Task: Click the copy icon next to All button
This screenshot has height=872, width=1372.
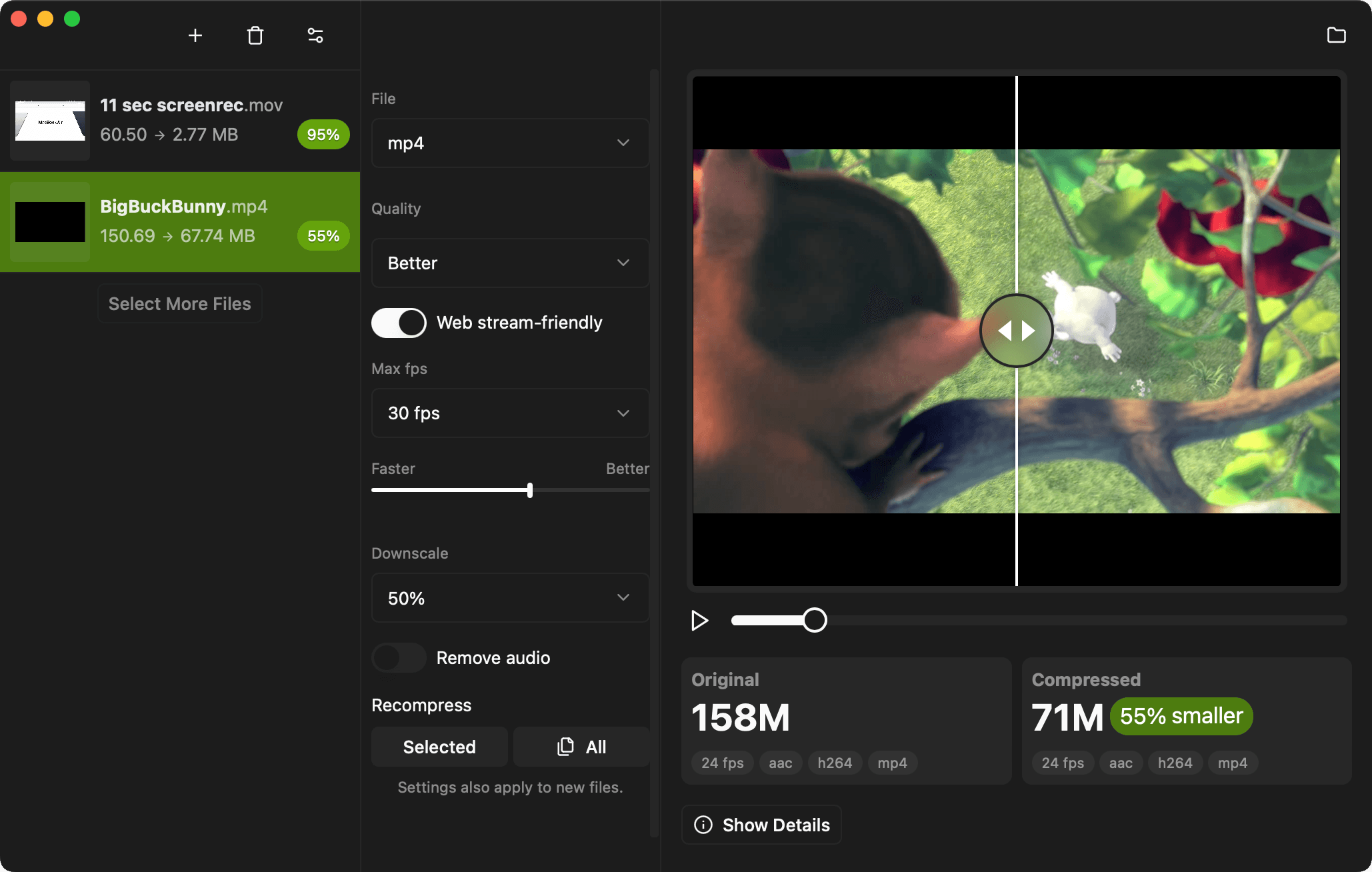Action: [565, 746]
